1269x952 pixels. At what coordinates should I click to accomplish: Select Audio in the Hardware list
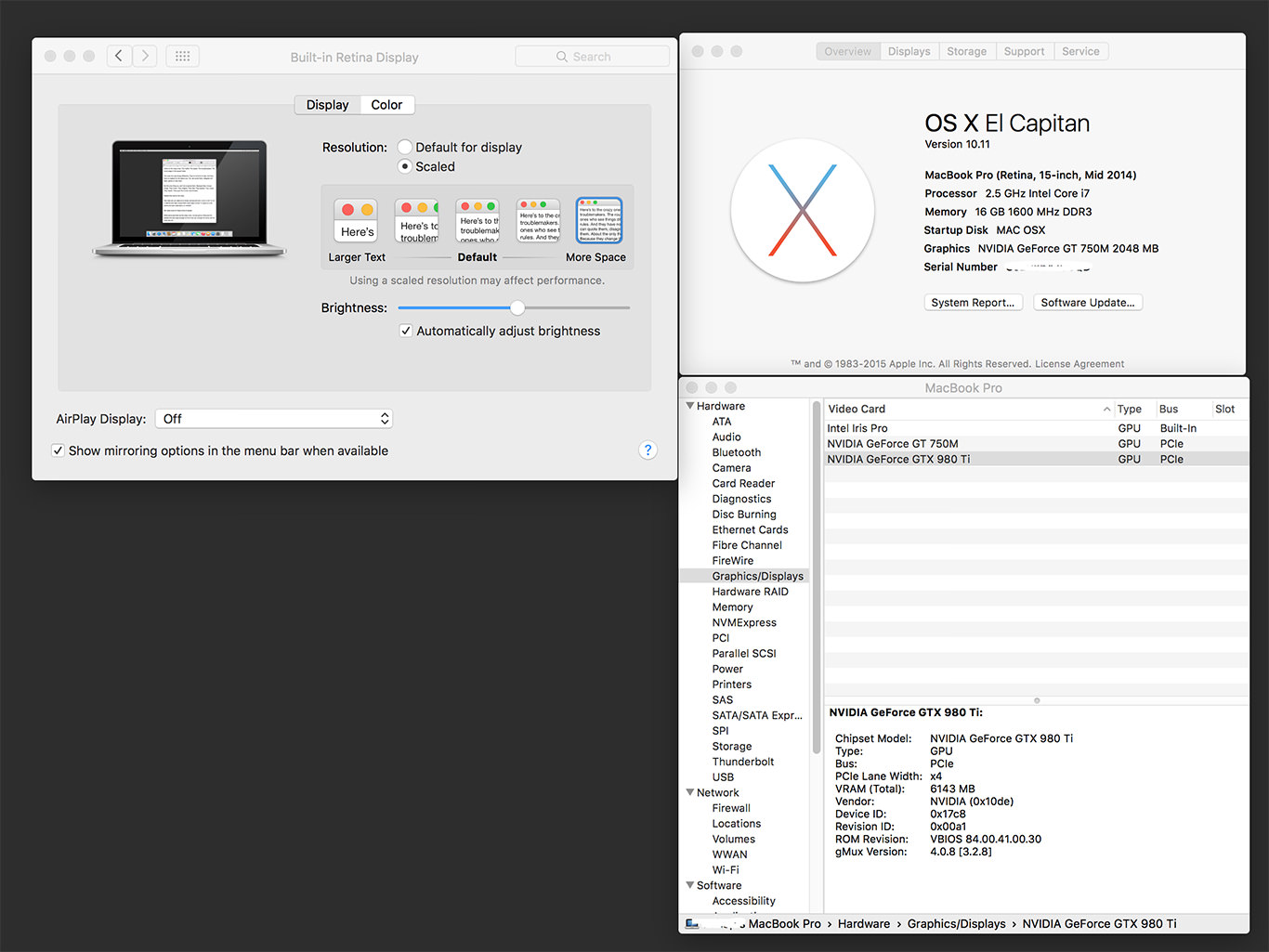[726, 437]
